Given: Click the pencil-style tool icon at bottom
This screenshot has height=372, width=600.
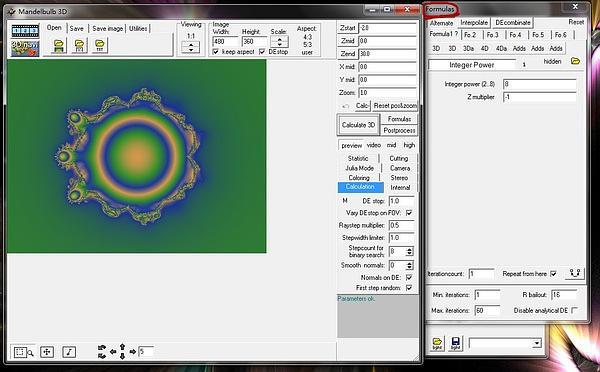Looking at the screenshot, I should pos(69,352).
